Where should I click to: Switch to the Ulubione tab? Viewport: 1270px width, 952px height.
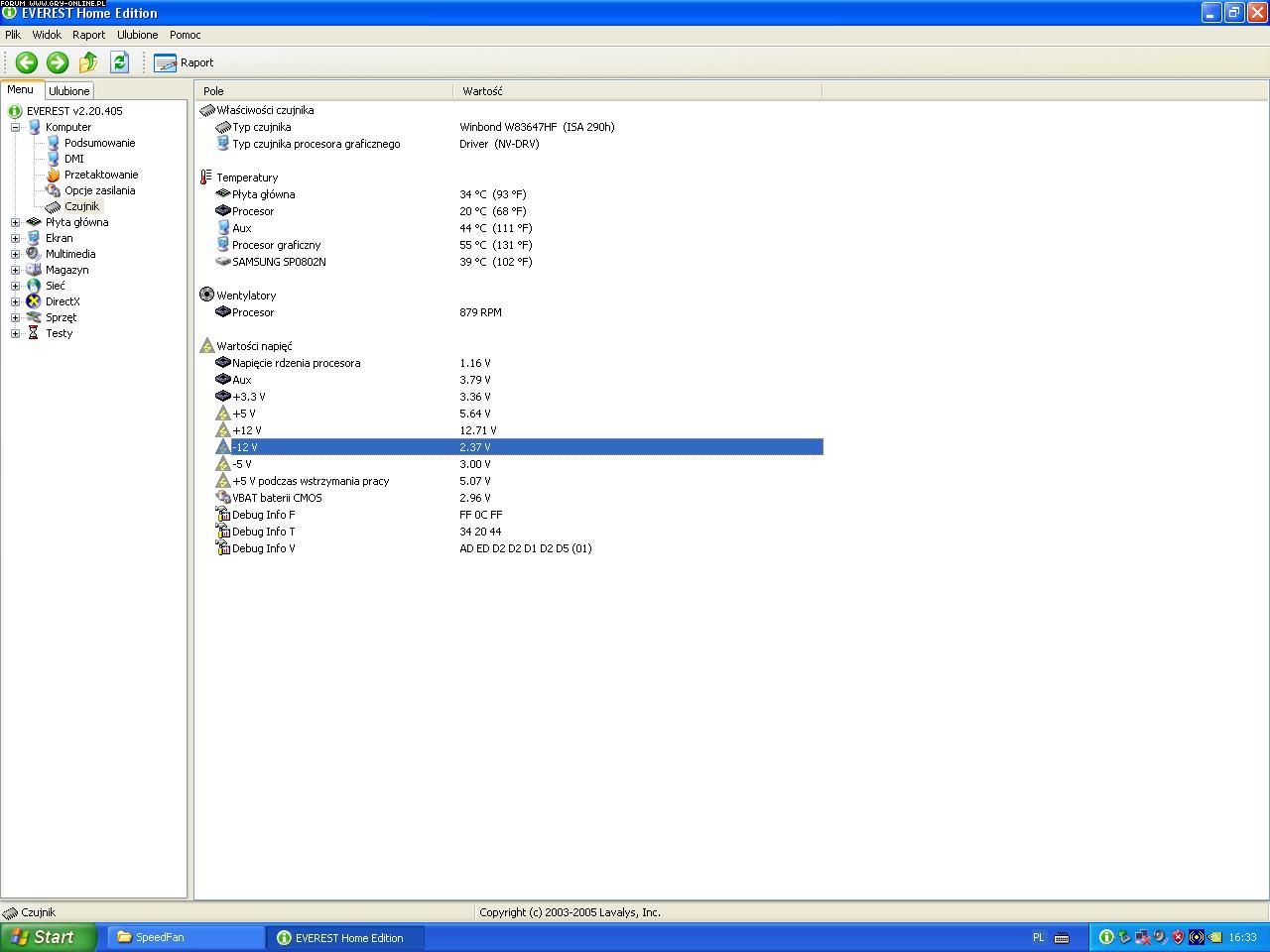[x=69, y=91]
